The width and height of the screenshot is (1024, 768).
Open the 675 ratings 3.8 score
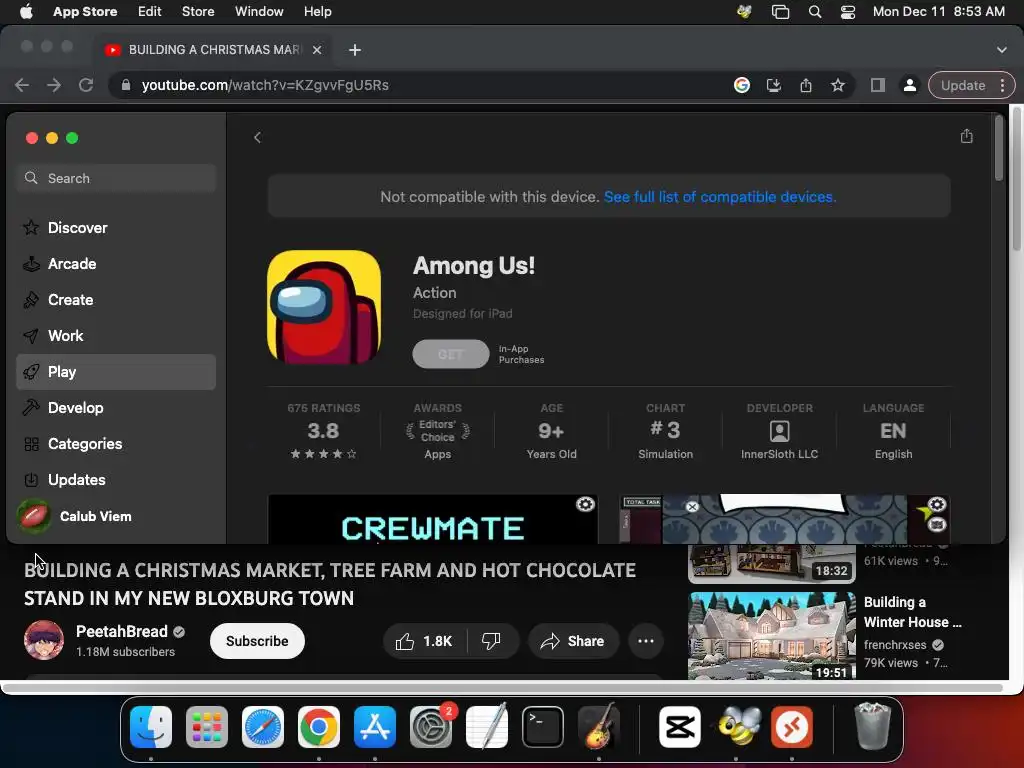[323, 431]
